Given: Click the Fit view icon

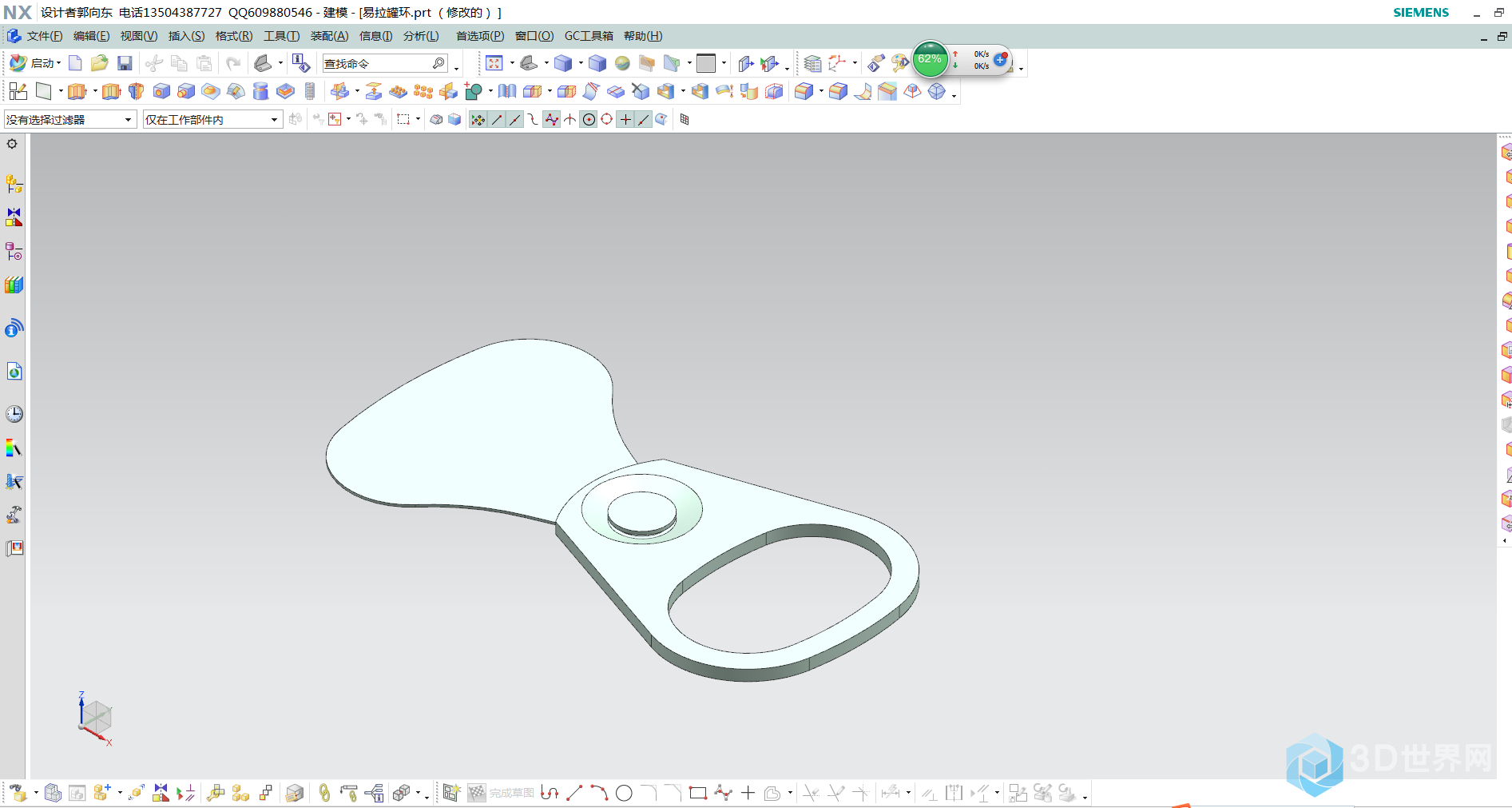Looking at the screenshot, I should (494, 63).
